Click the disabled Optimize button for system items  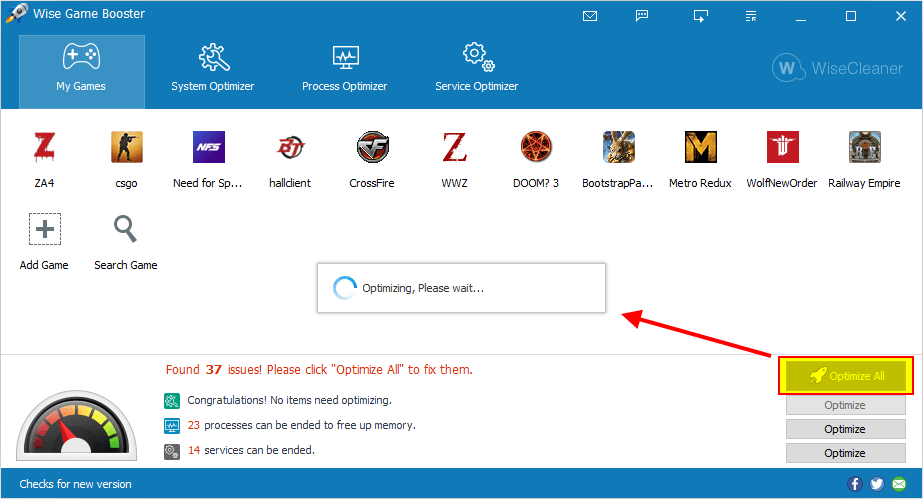(845, 405)
